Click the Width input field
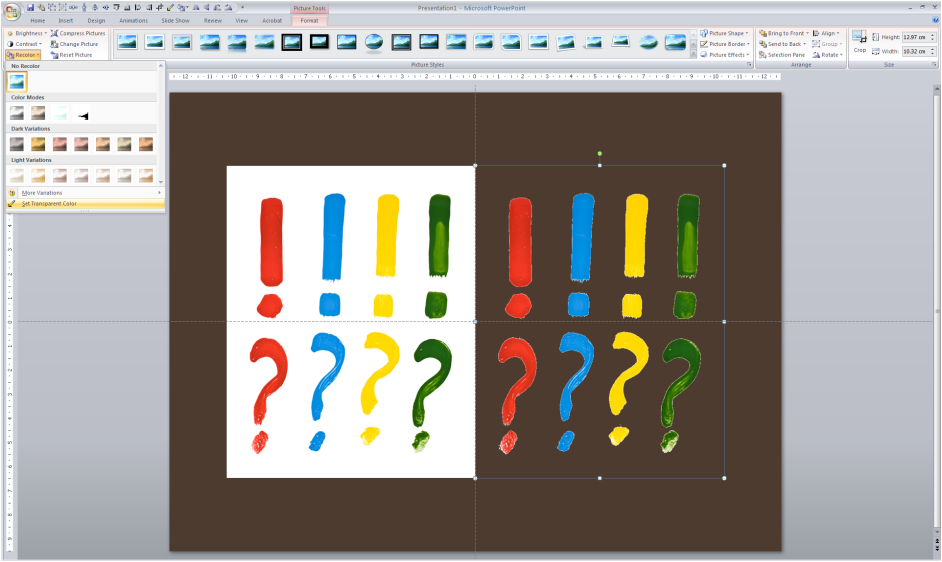The width and height of the screenshot is (942, 562). tap(916, 51)
